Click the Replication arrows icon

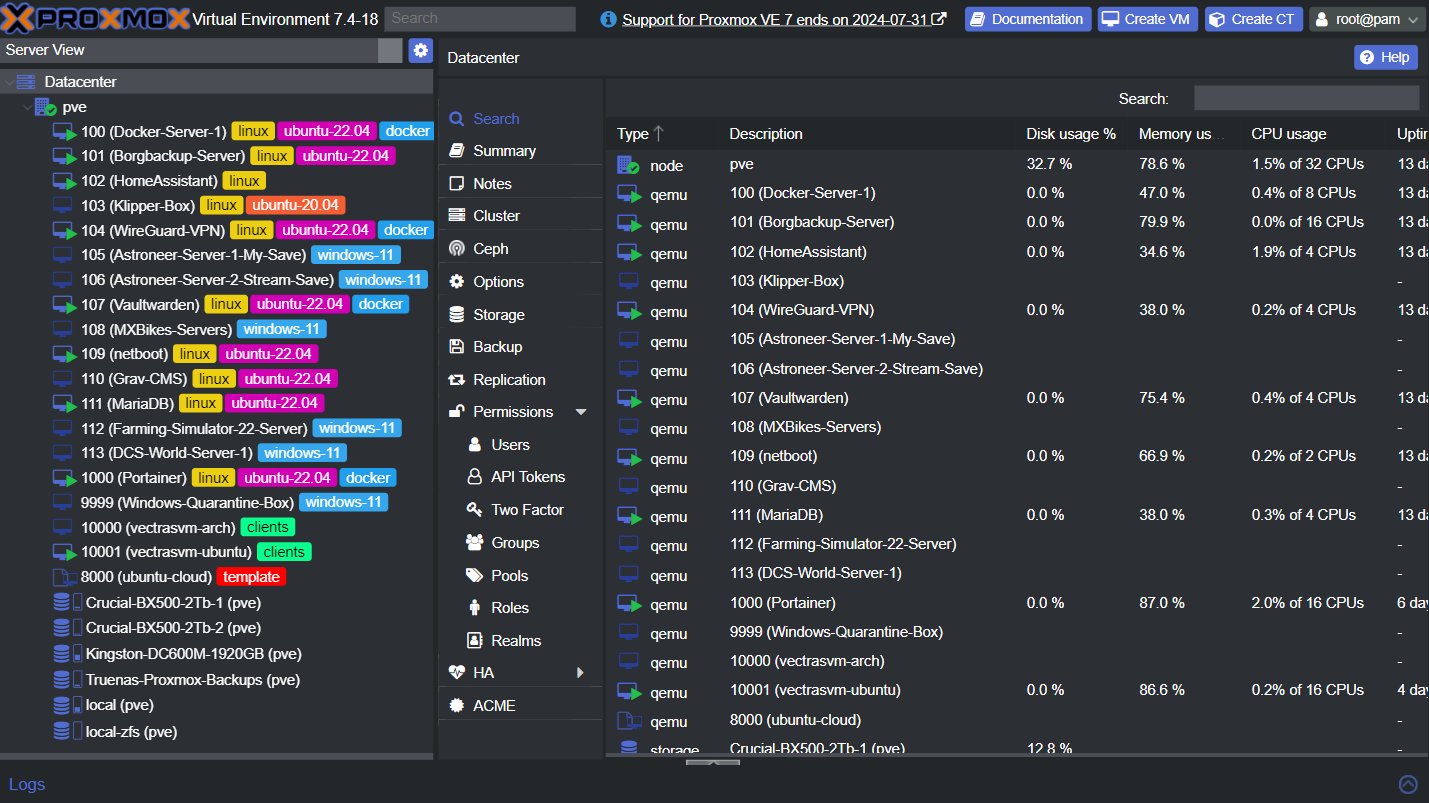(457, 380)
